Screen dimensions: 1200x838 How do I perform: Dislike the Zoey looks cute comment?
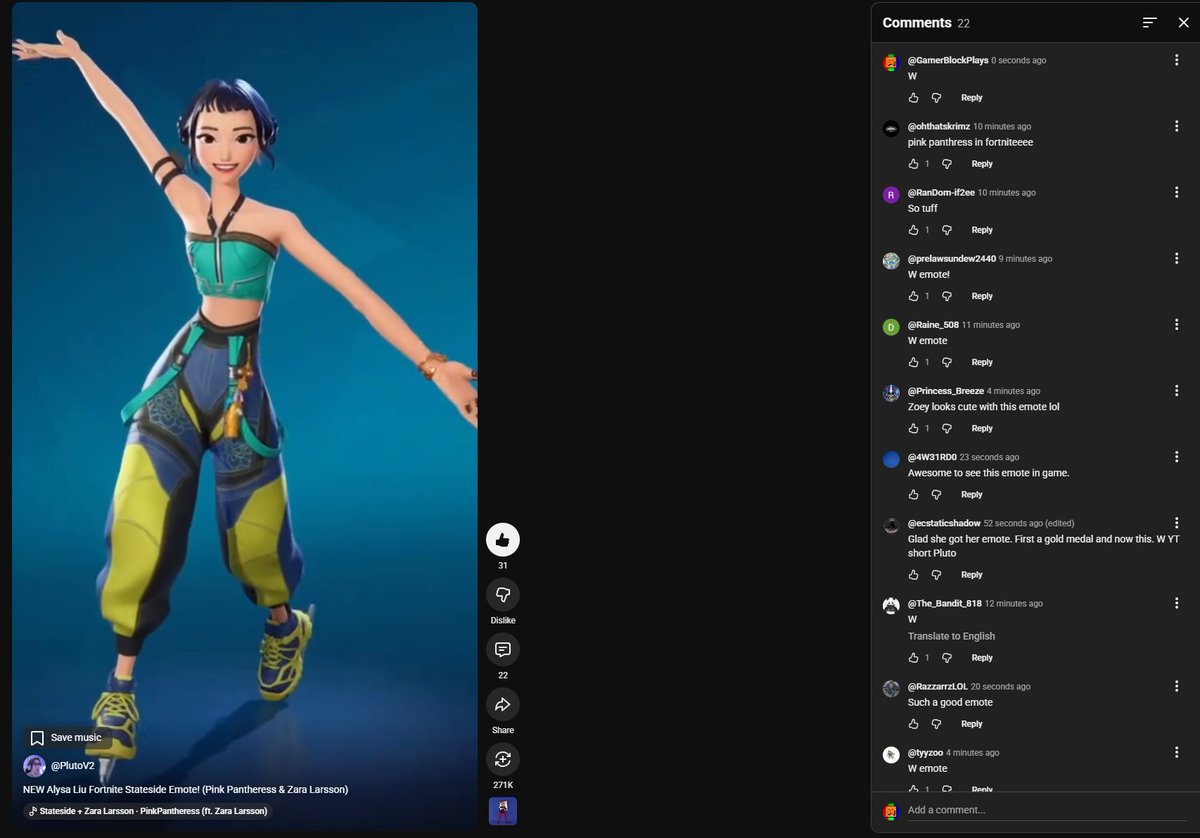coord(947,428)
